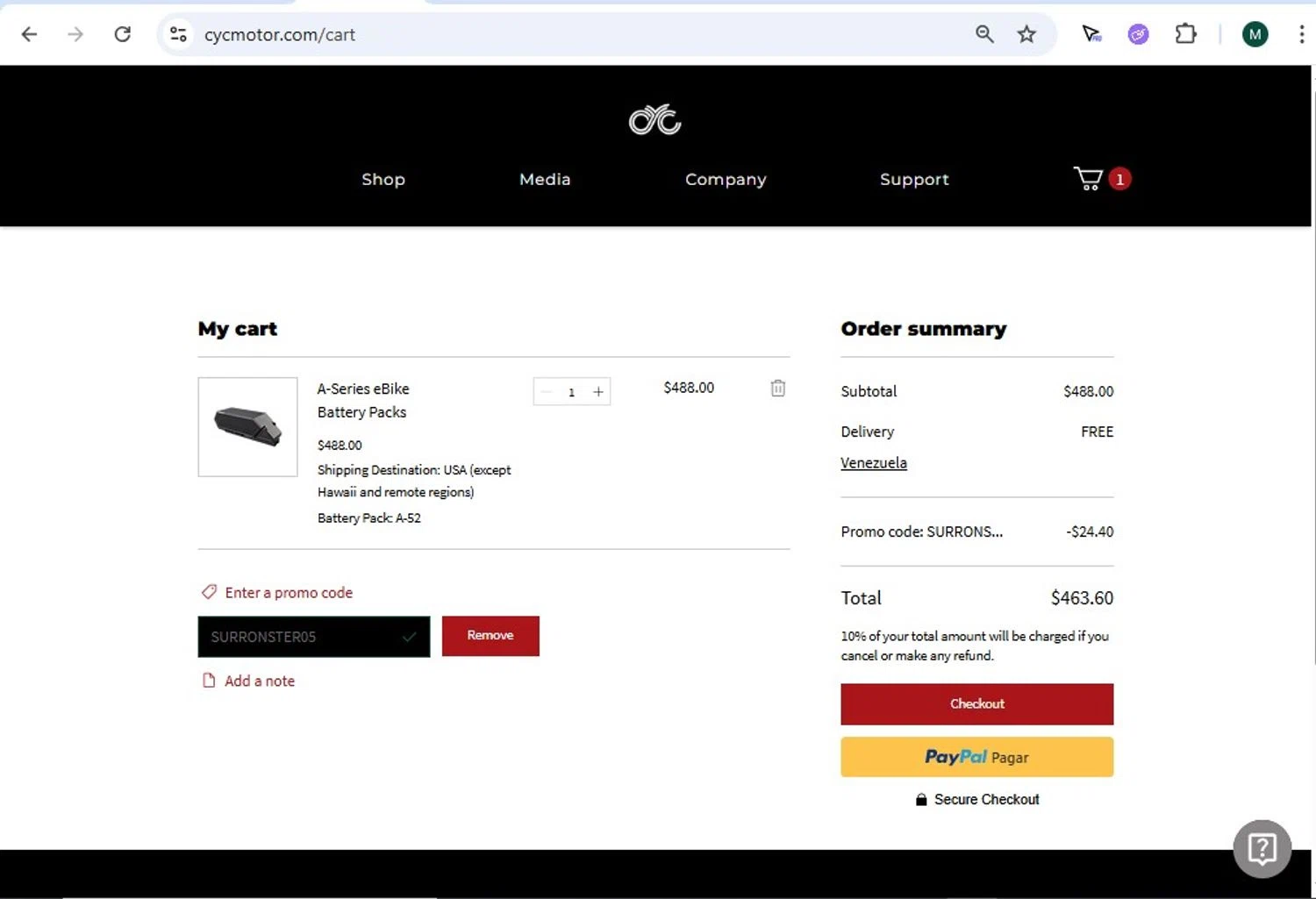1316x899 pixels.
Task: Click the -$24.40 discount value
Action: [x=1090, y=532]
